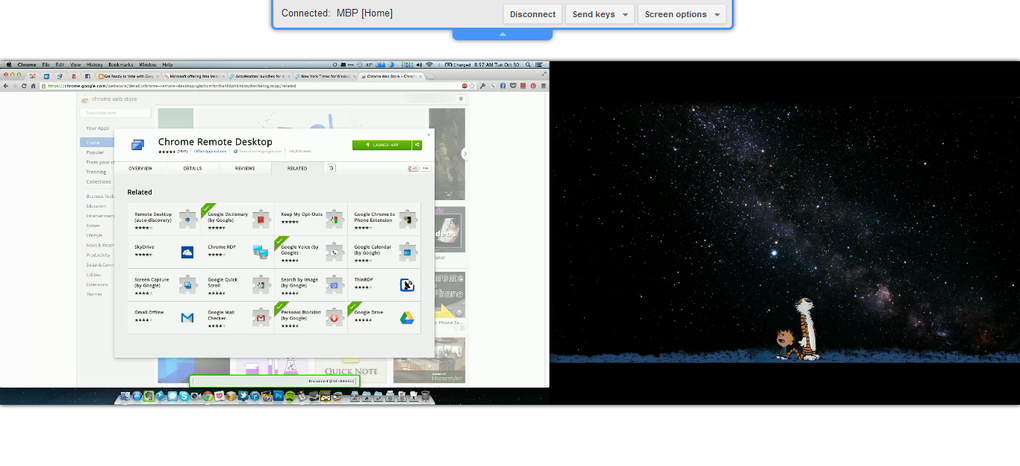The image size is (1020, 466).
Task: Switch to the Details tab
Action: pos(193,169)
